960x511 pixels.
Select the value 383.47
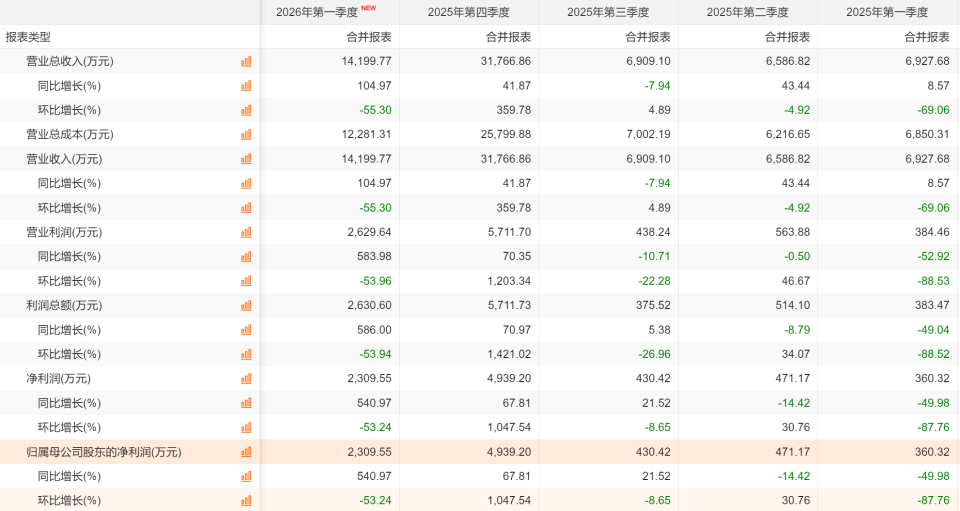point(932,305)
